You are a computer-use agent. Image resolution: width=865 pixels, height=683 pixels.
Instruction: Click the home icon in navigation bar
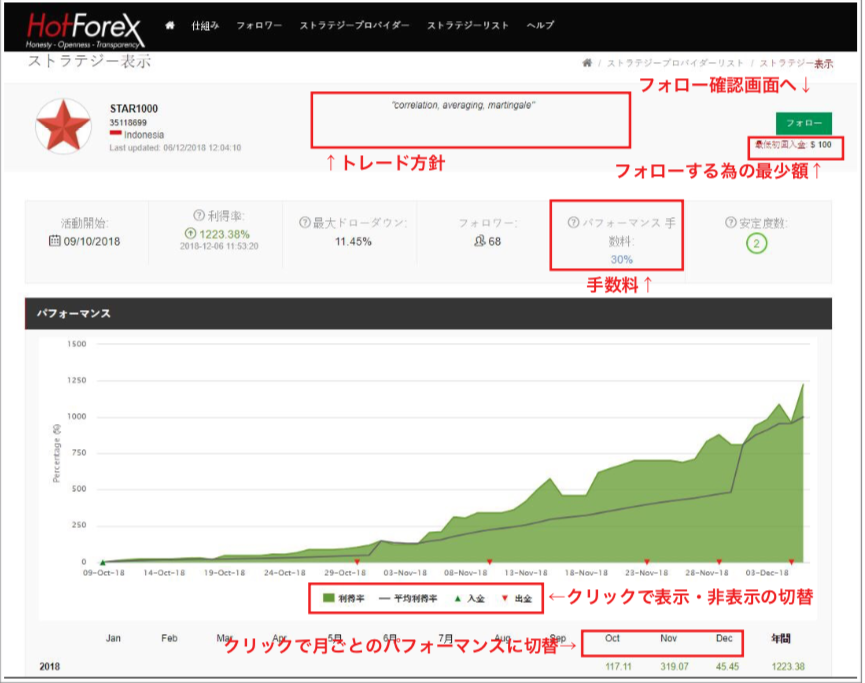coord(170,25)
